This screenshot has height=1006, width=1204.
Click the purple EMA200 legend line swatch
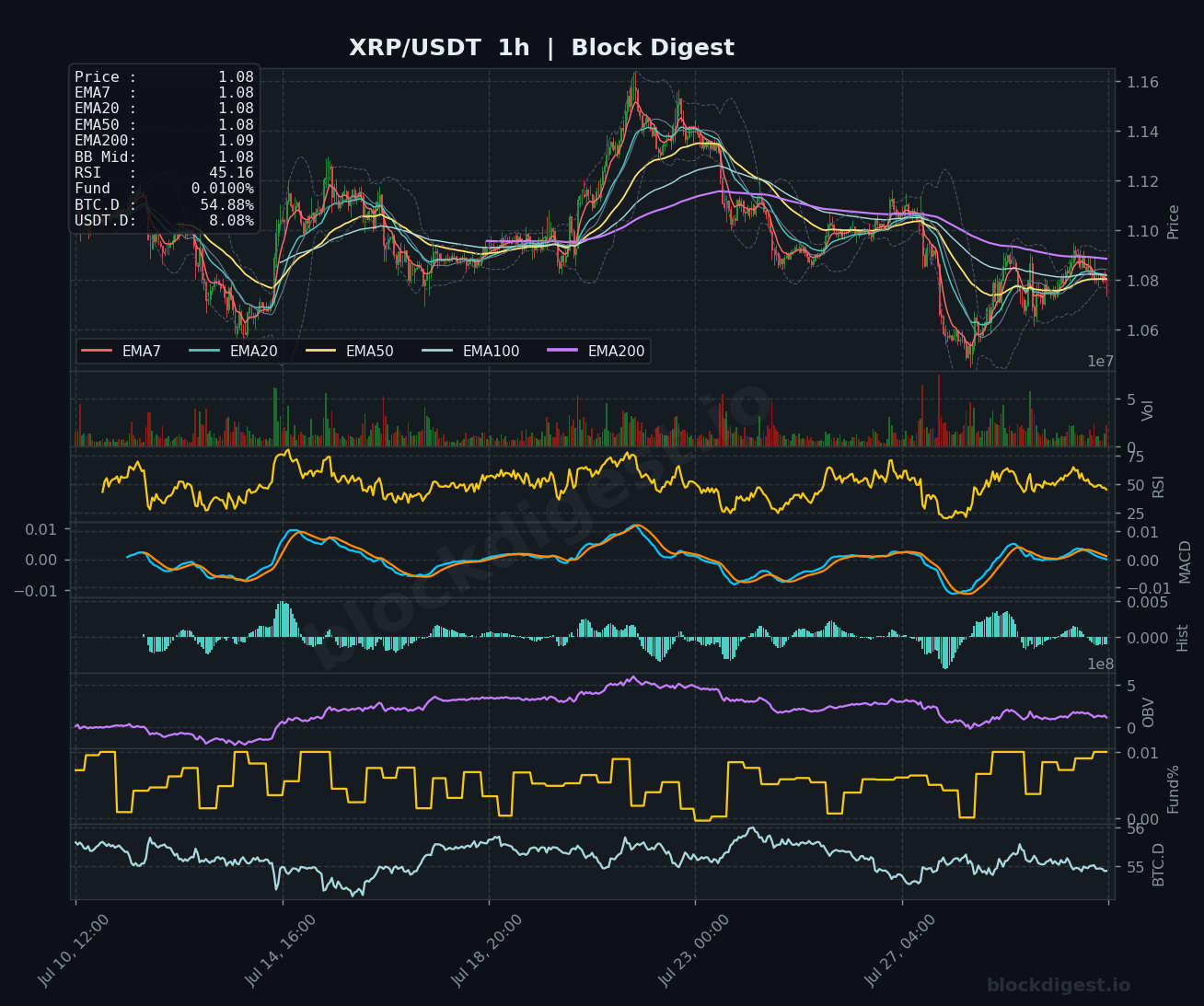[561, 352]
